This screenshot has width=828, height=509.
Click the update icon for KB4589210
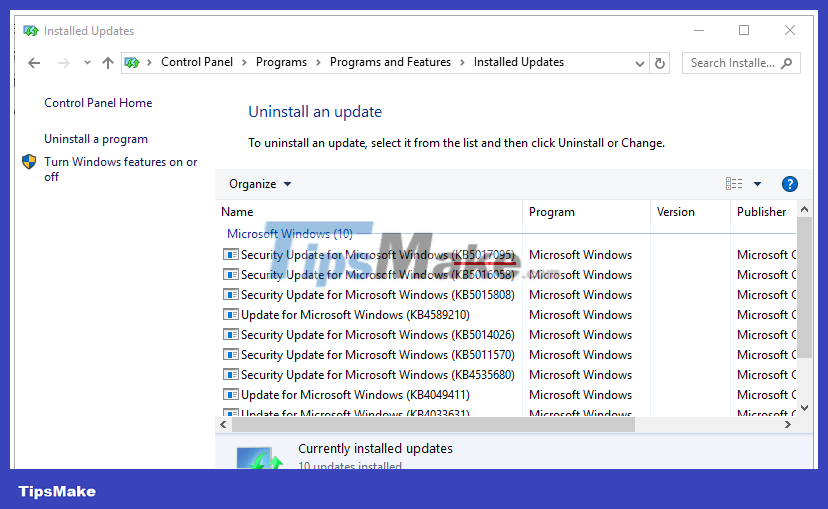231,315
